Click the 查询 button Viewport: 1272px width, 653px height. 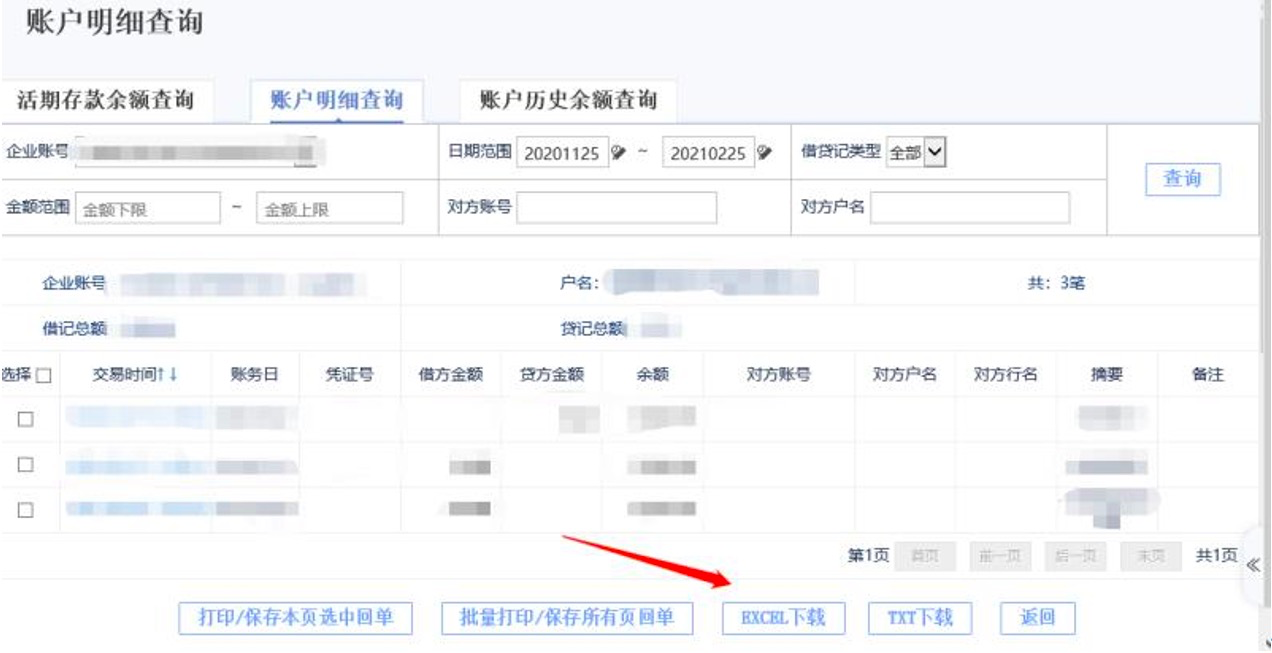pos(1182,179)
